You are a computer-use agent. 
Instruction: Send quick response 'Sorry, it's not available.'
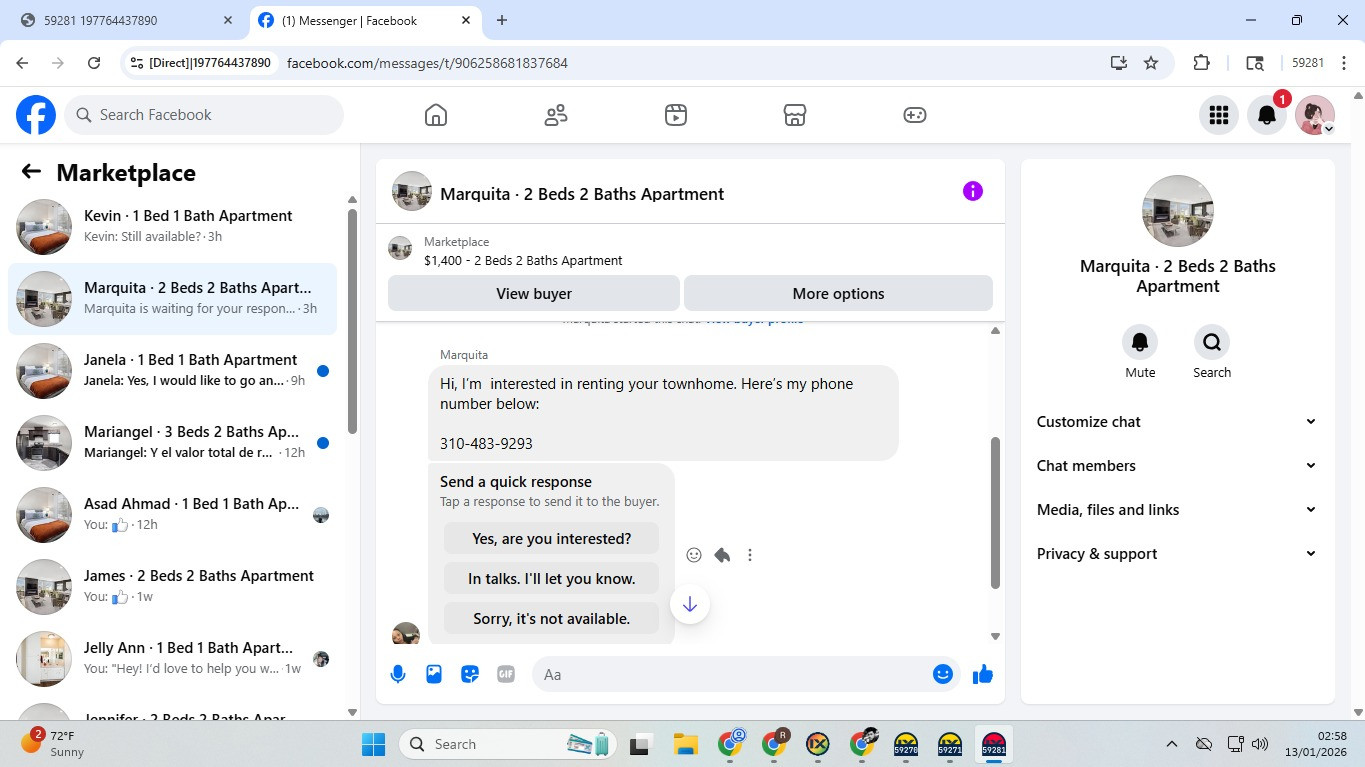point(551,619)
